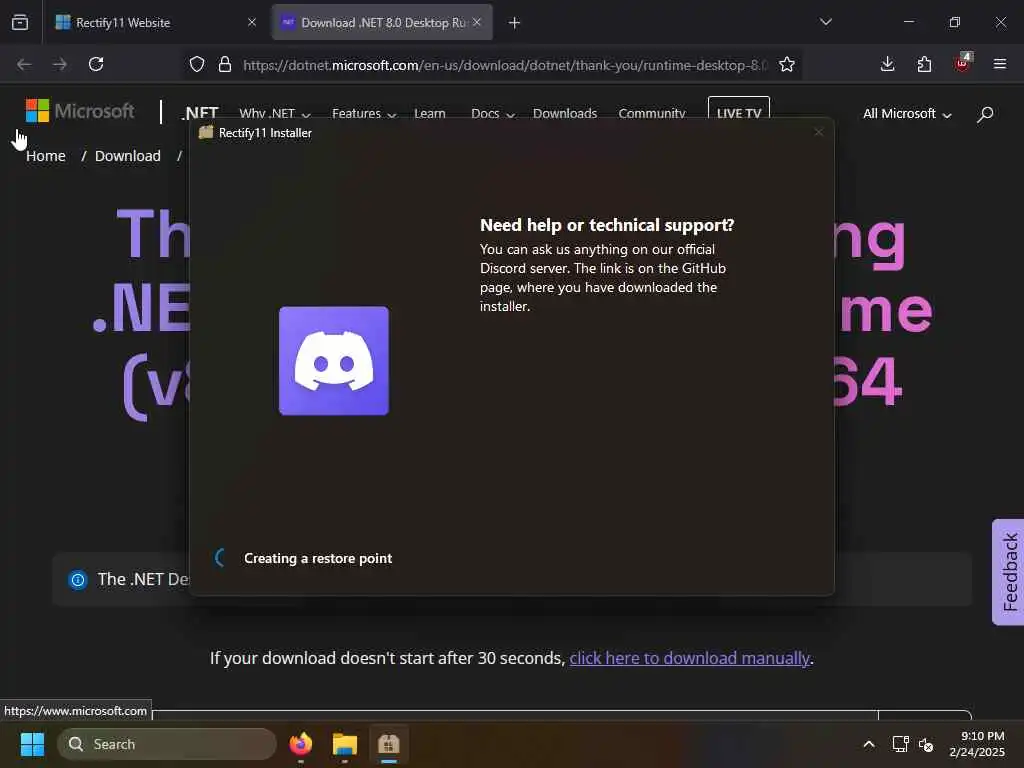Close the Rectify11 Installer window
The width and height of the screenshot is (1024, 768).
click(818, 133)
